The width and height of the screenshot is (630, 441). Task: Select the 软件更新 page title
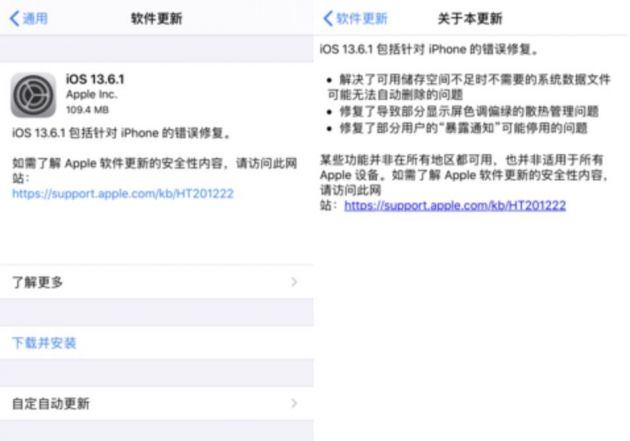157,18
